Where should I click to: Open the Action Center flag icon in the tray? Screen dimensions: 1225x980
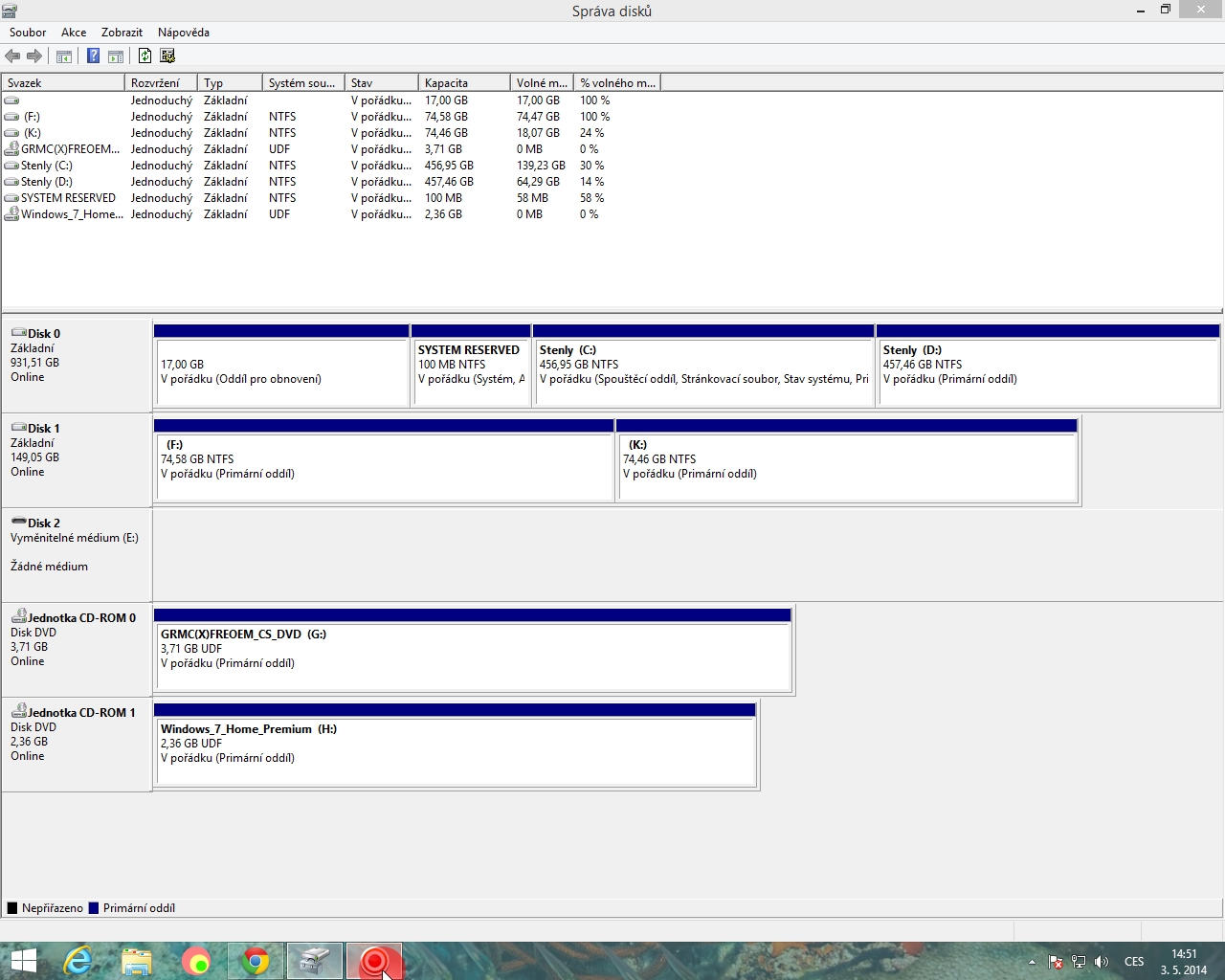[1056, 962]
